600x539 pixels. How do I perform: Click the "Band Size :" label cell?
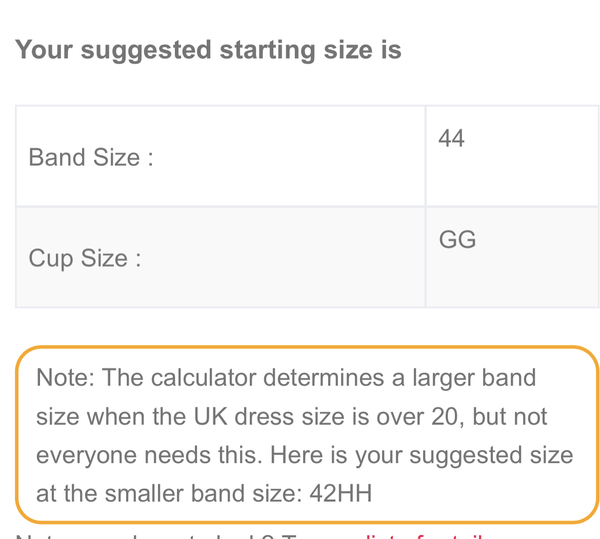(91, 157)
